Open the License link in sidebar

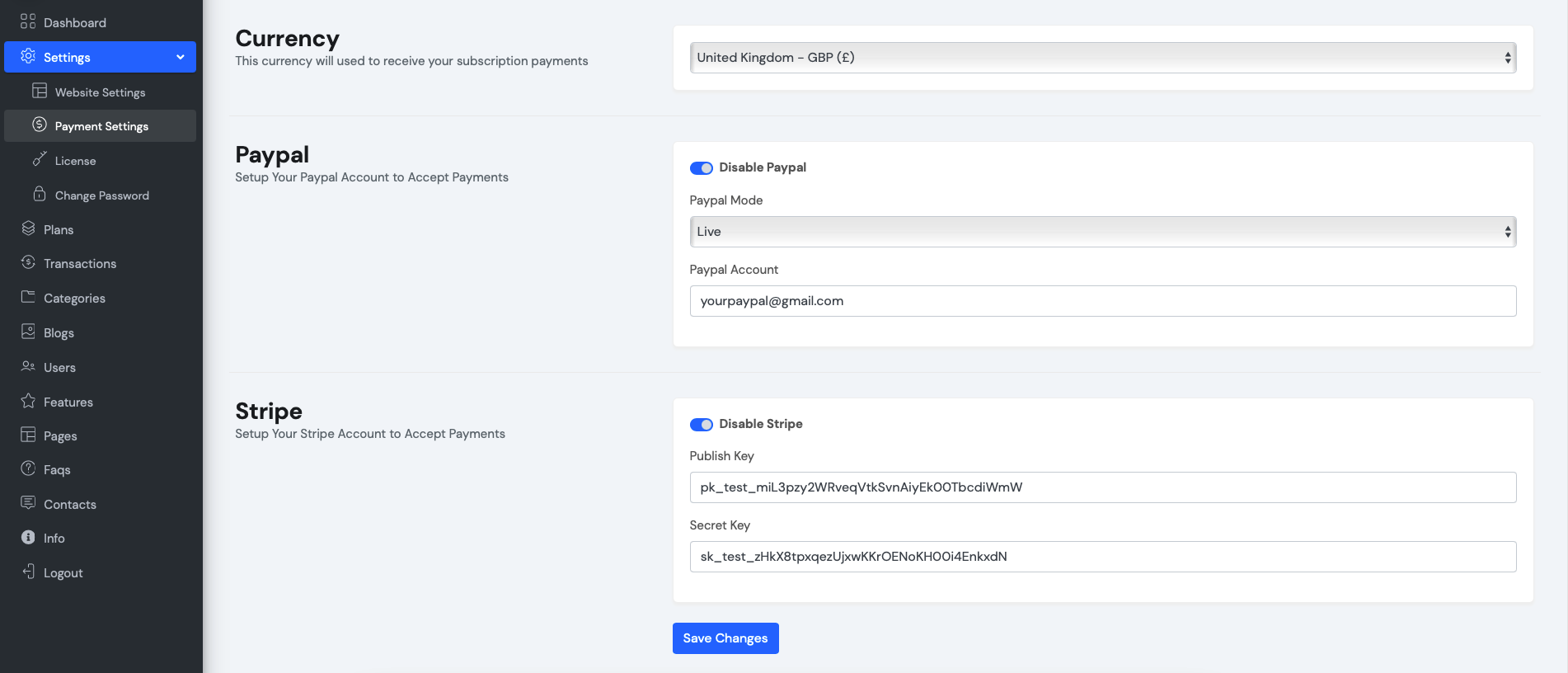75,161
